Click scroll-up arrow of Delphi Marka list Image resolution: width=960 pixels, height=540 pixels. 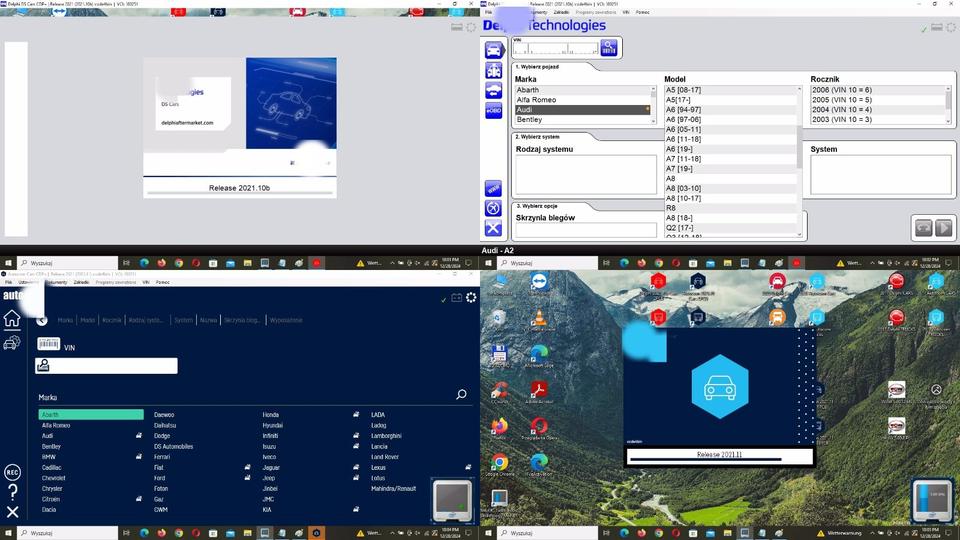point(653,89)
